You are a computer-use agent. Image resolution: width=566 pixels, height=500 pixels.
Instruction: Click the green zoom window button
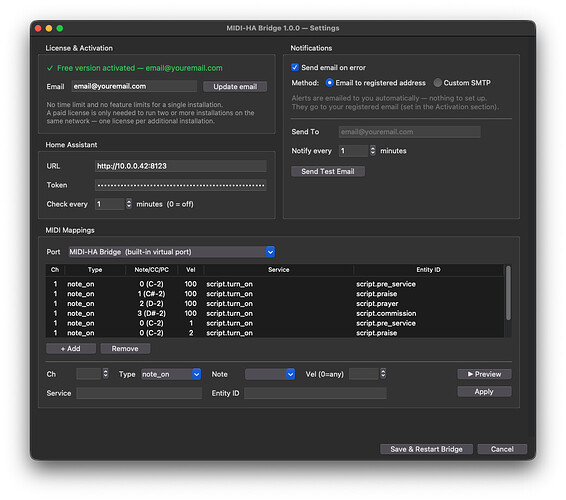coord(60,28)
